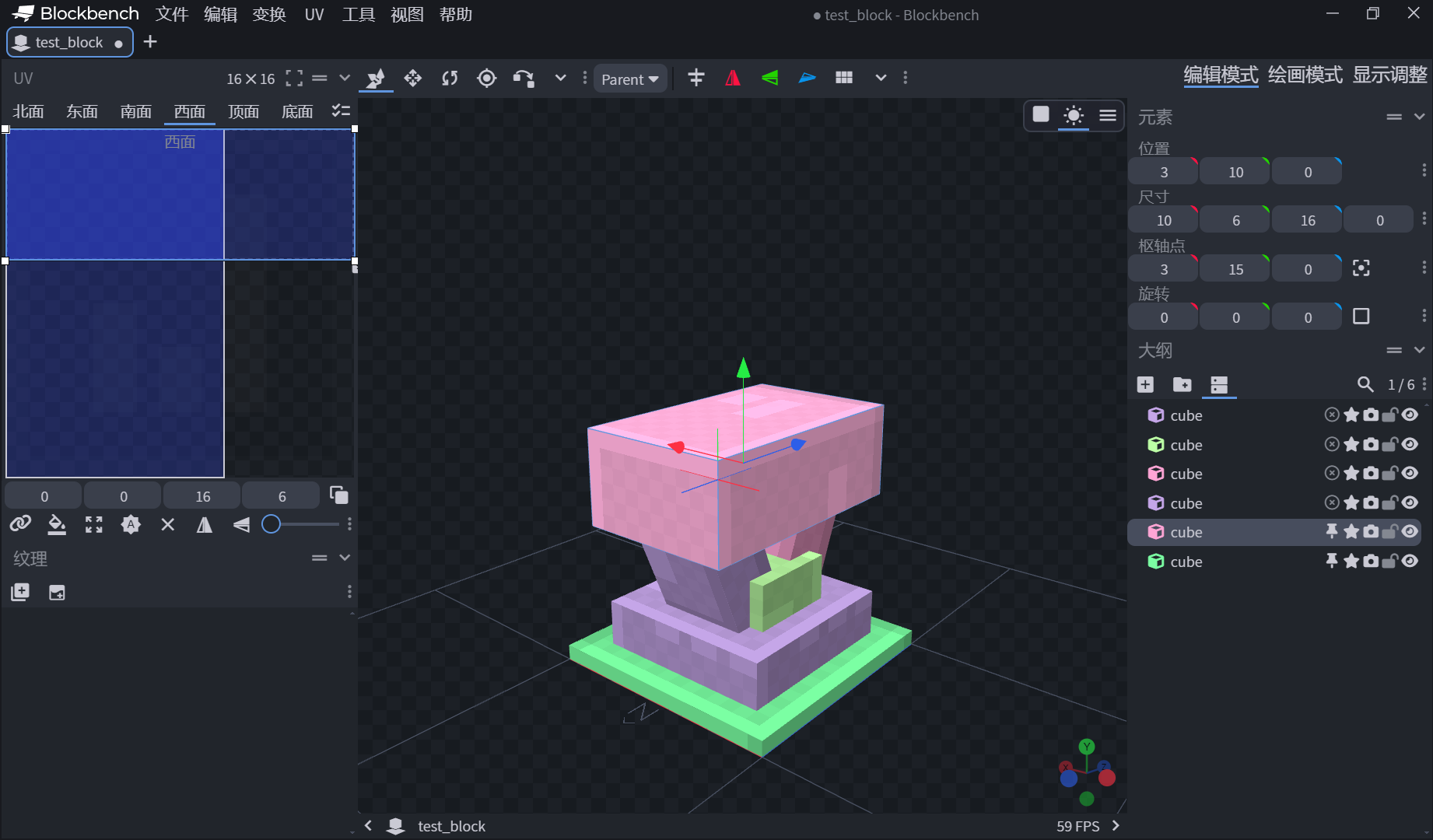Open the Parent transform space dropdown

(630, 79)
